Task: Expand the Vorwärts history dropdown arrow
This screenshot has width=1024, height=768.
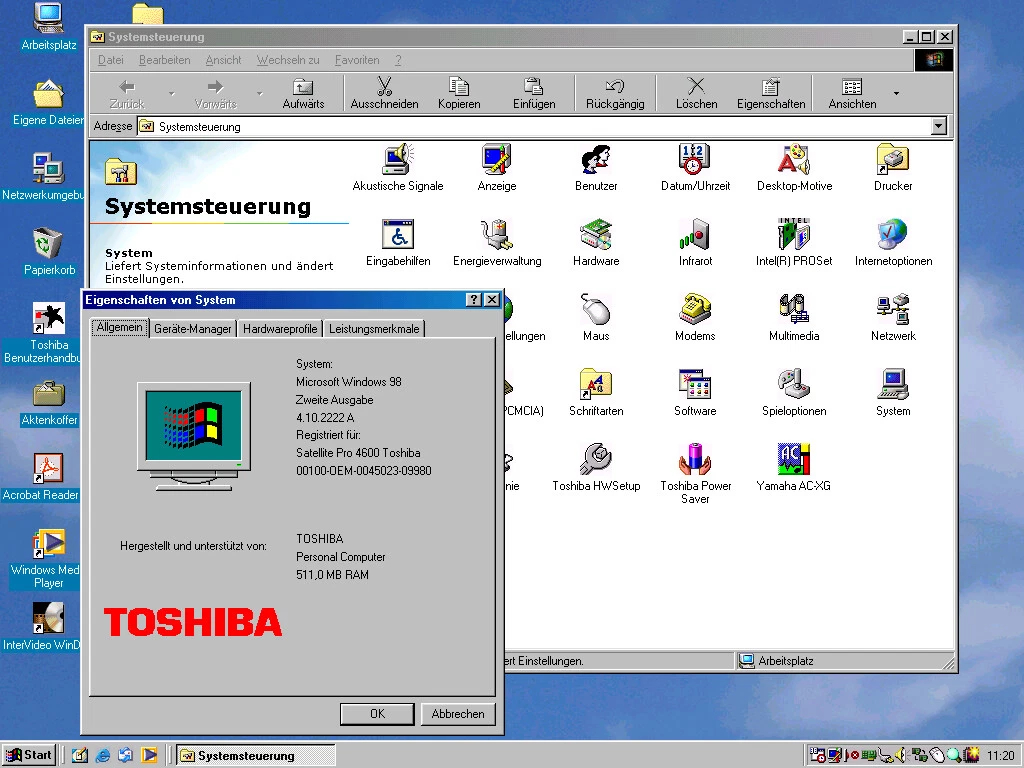Action: (x=260, y=93)
